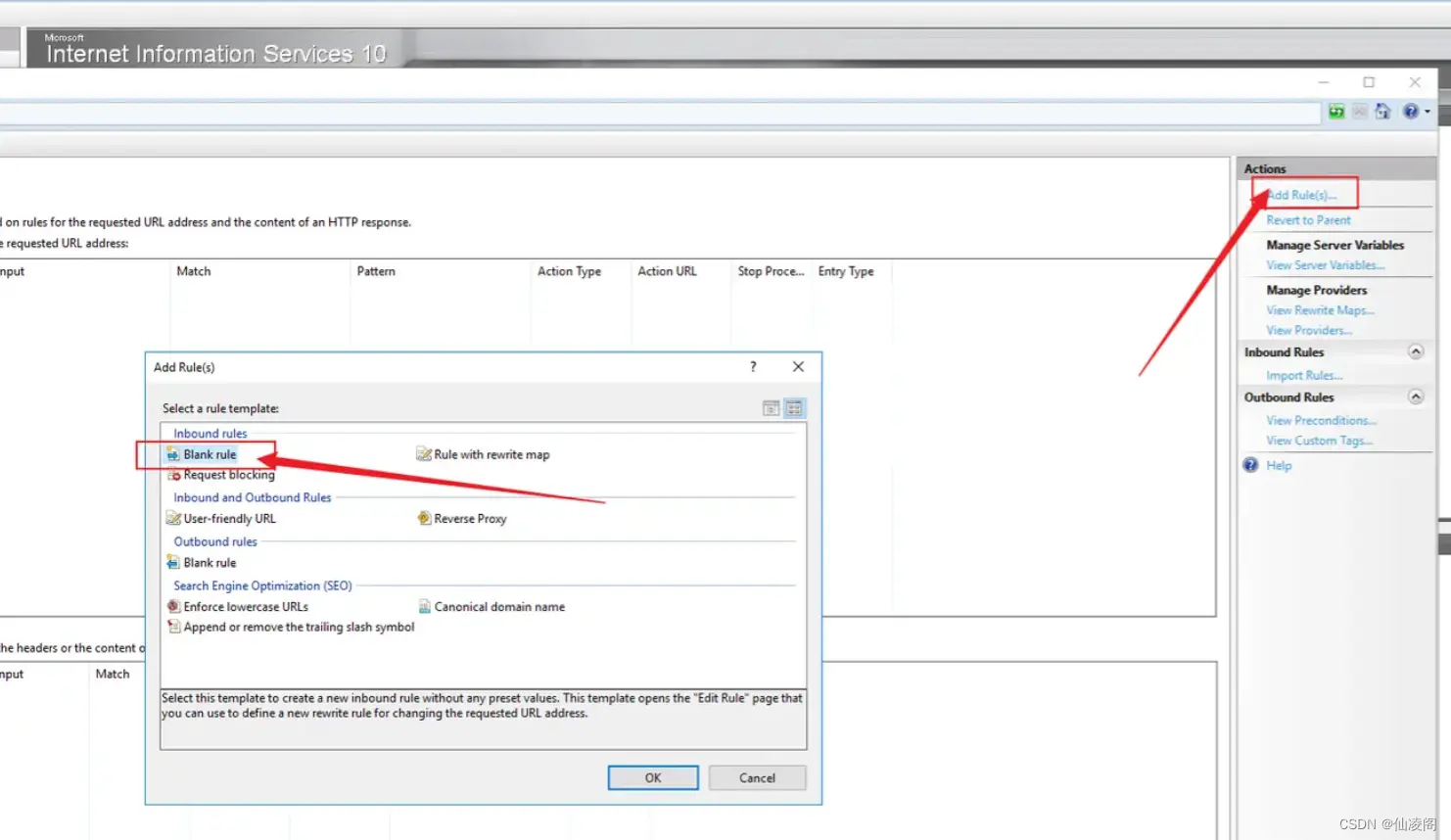Pick Enforce lowercase URLs template
This screenshot has width=1451, height=840.
[238, 607]
